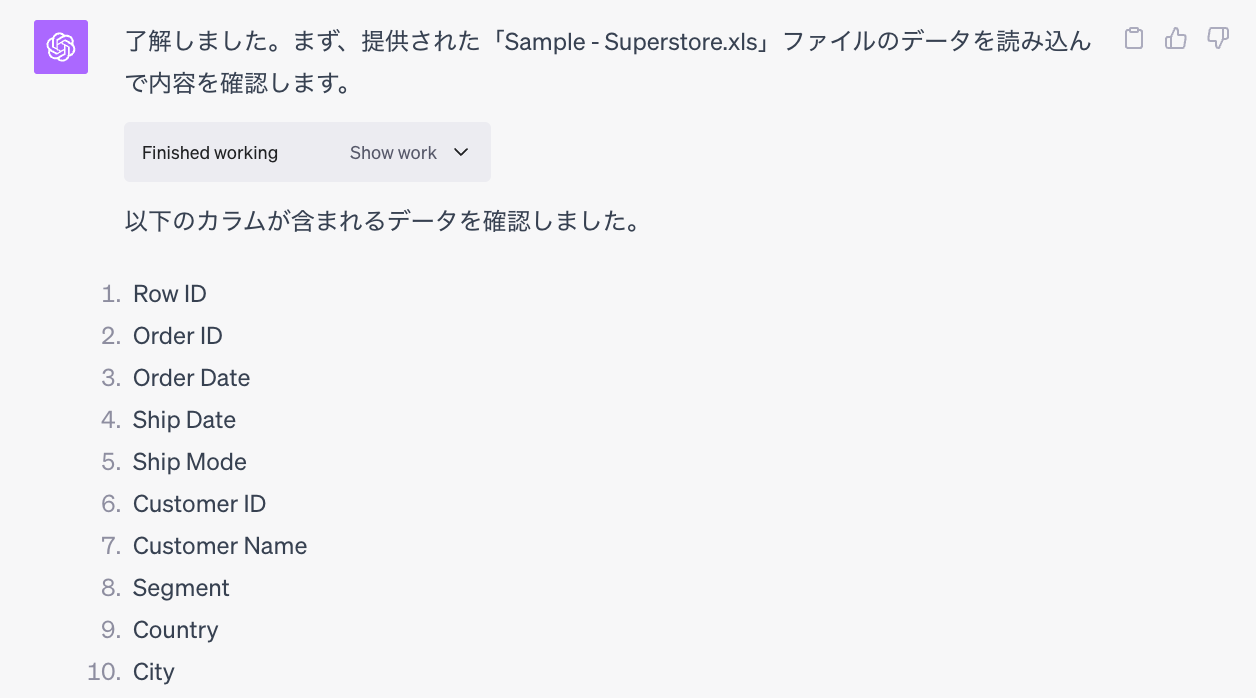Image resolution: width=1256 pixels, height=698 pixels.
Task: Click the "Sample - Superstore.xls" filename text
Action: [x=632, y=42]
